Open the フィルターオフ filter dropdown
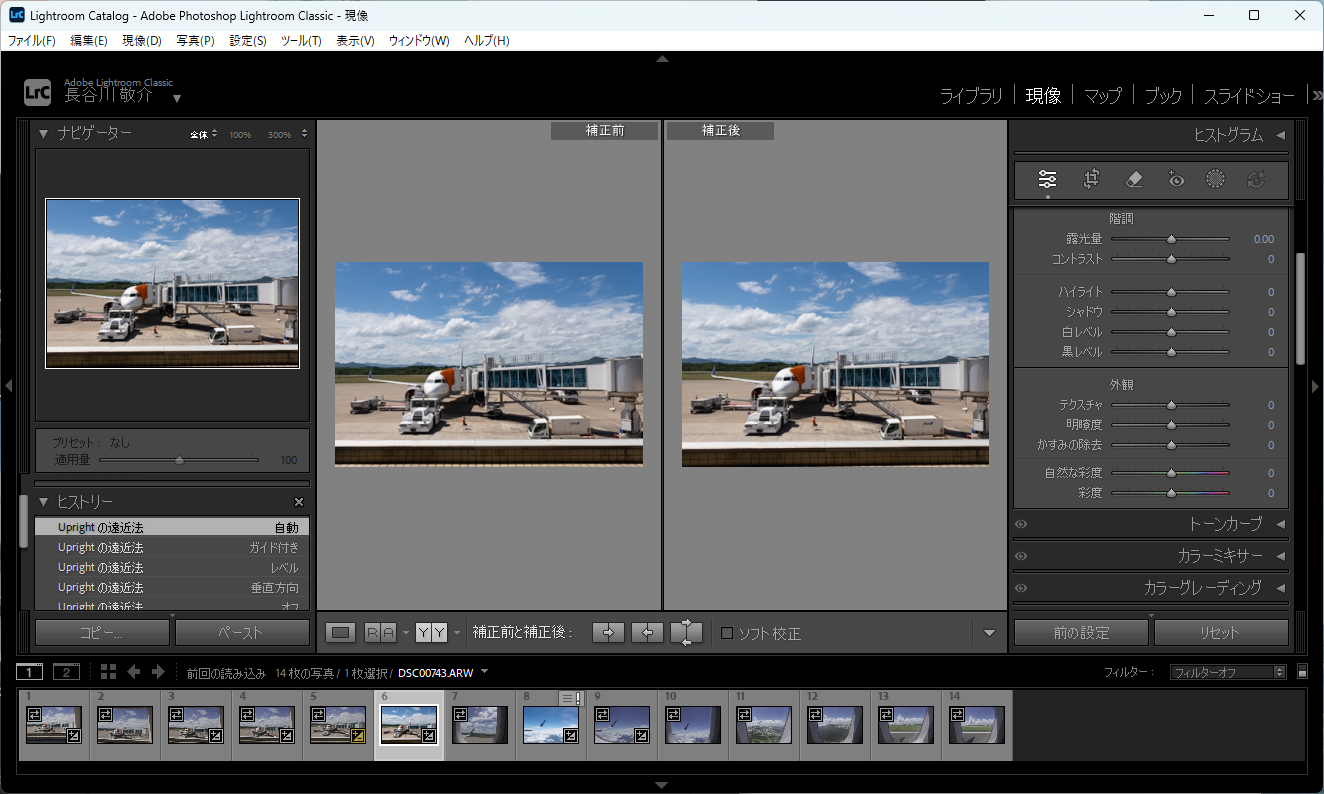This screenshot has height=794, width=1324. [x=1228, y=672]
